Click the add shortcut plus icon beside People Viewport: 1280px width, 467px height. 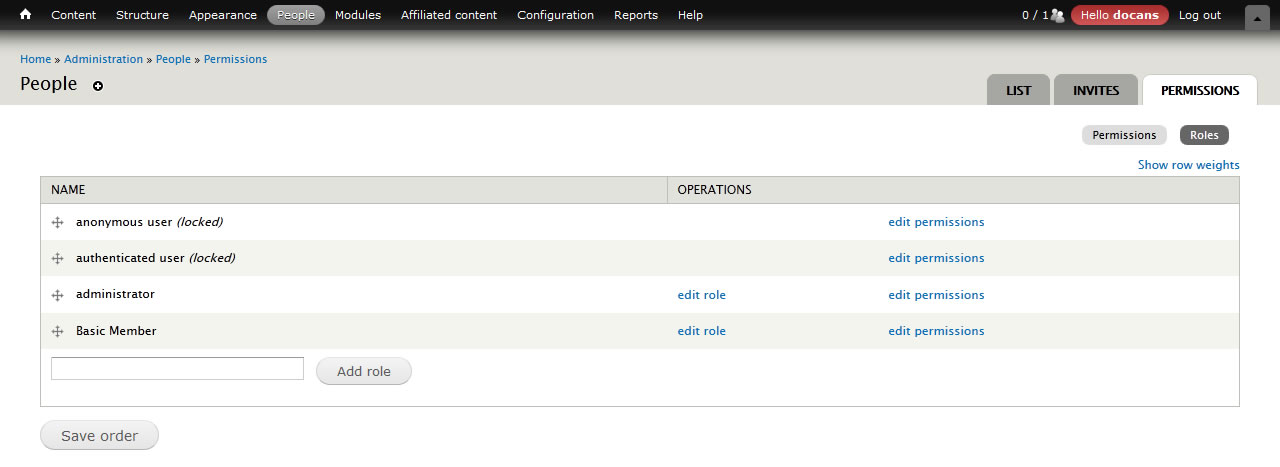(x=98, y=86)
